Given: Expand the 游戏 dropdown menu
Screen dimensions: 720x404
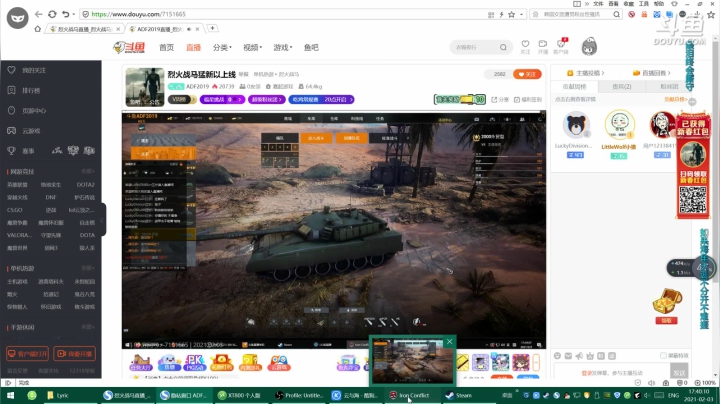Looking at the screenshot, I should click(283, 47).
